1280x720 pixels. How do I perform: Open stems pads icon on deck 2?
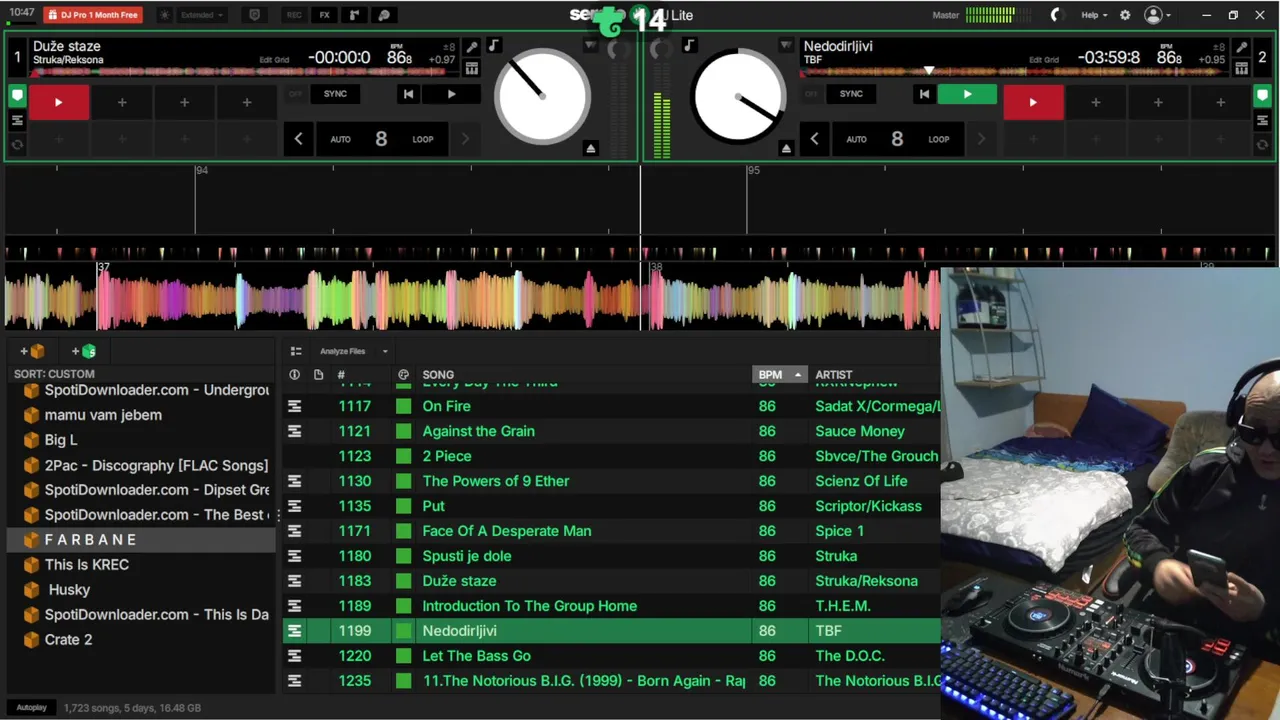(x=1241, y=69)
